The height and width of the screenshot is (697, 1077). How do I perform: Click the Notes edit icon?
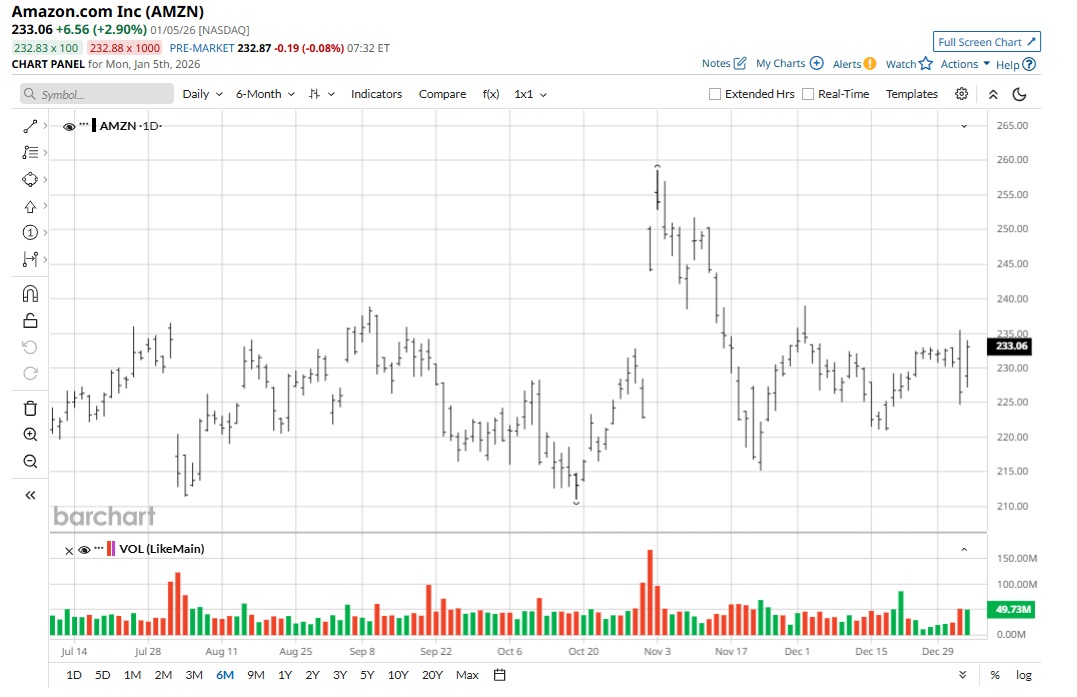coord(740,63)
